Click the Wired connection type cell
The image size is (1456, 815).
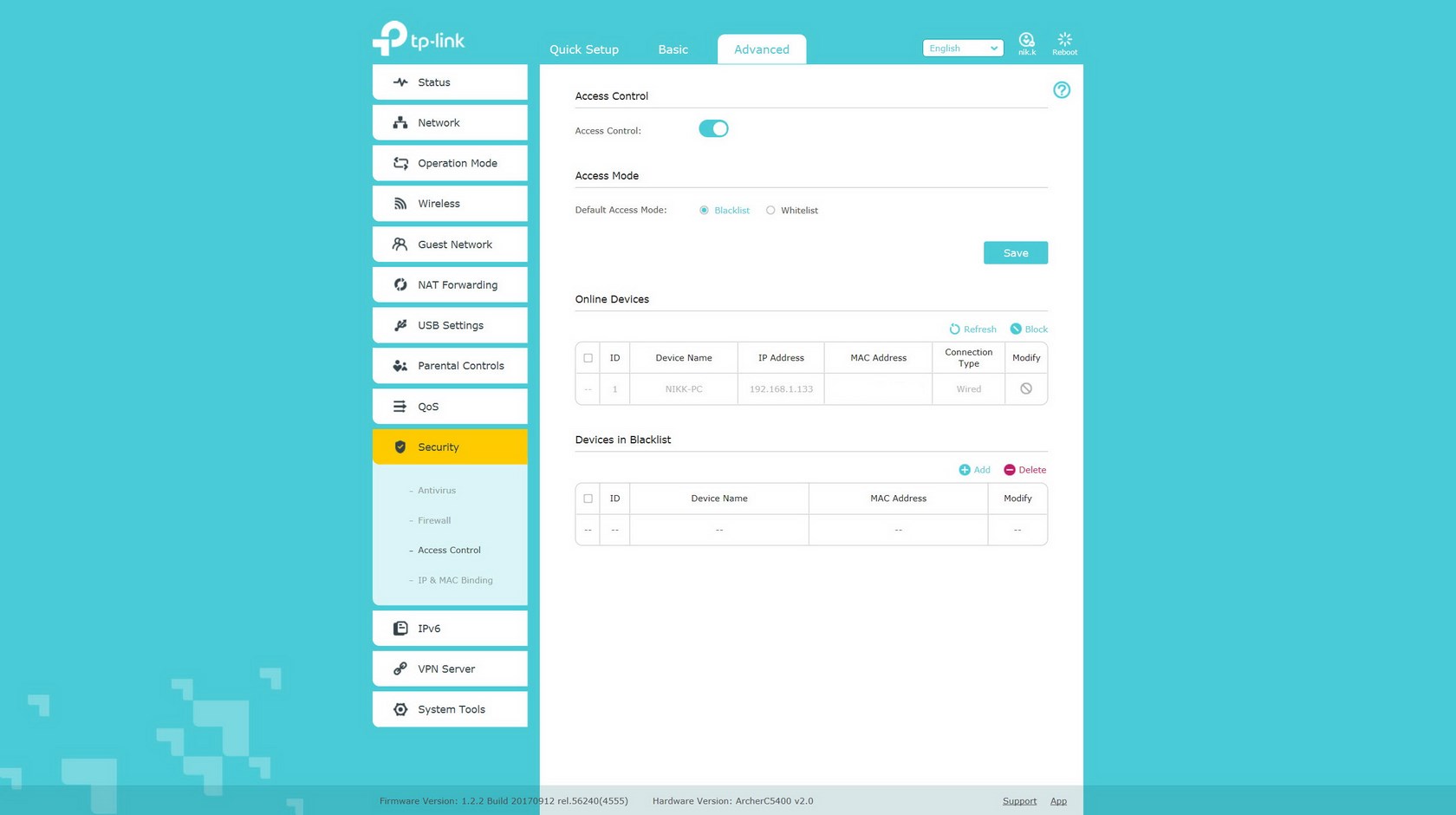coord(969,389)
